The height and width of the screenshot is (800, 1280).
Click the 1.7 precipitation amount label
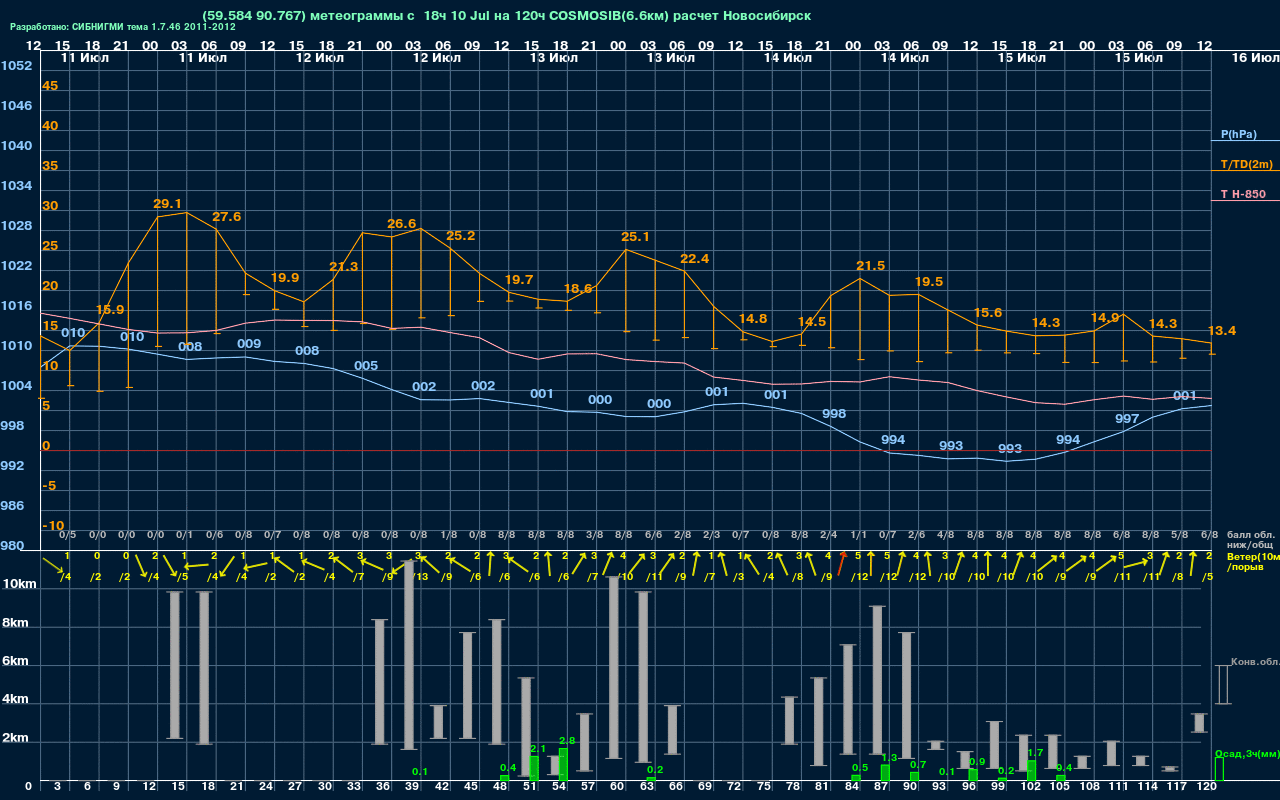point(1036,753)
